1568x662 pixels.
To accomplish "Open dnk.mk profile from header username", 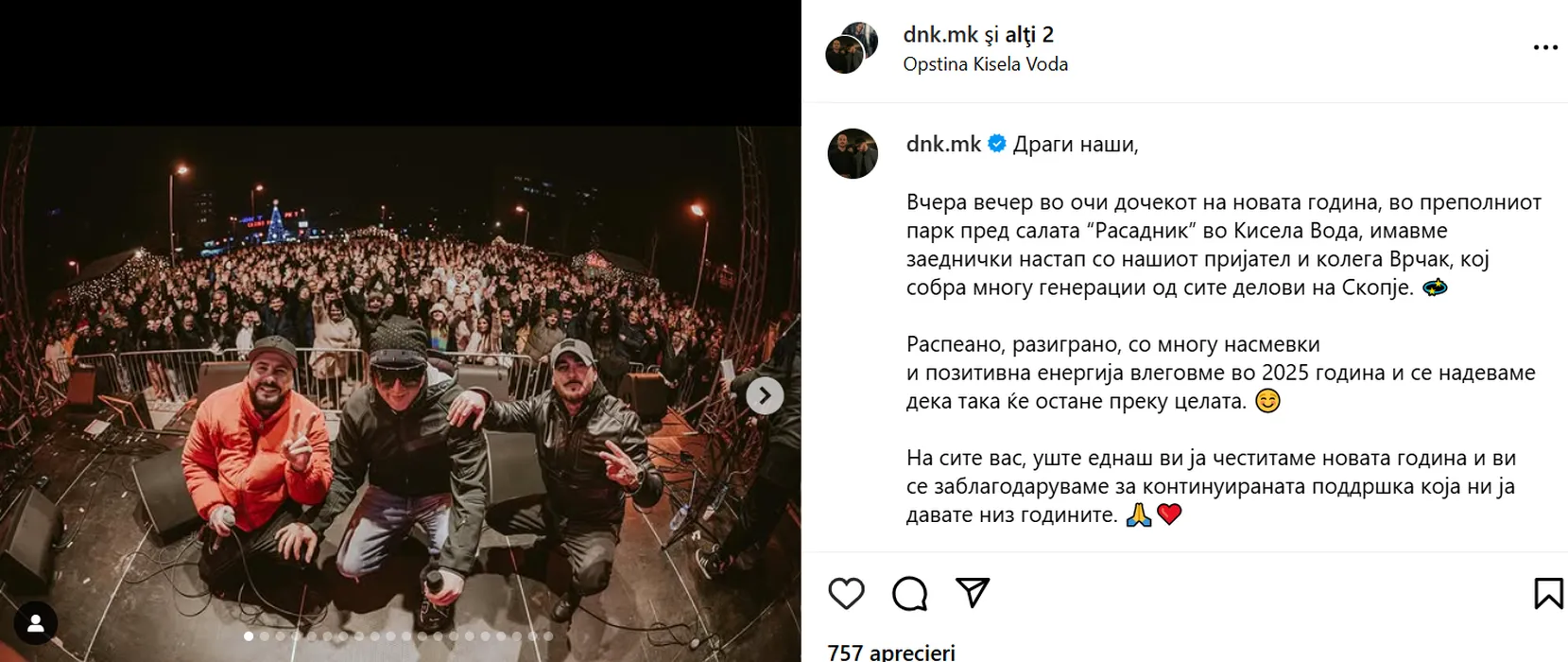I will coord(940,35).
